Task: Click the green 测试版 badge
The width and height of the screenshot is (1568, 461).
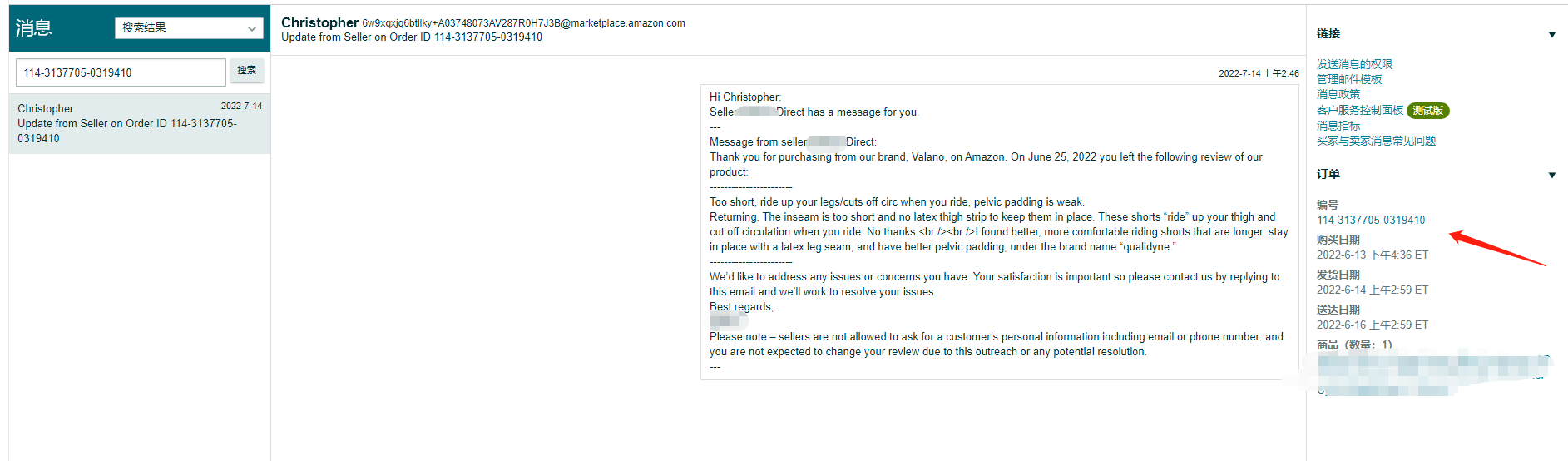Action: 1428,111
